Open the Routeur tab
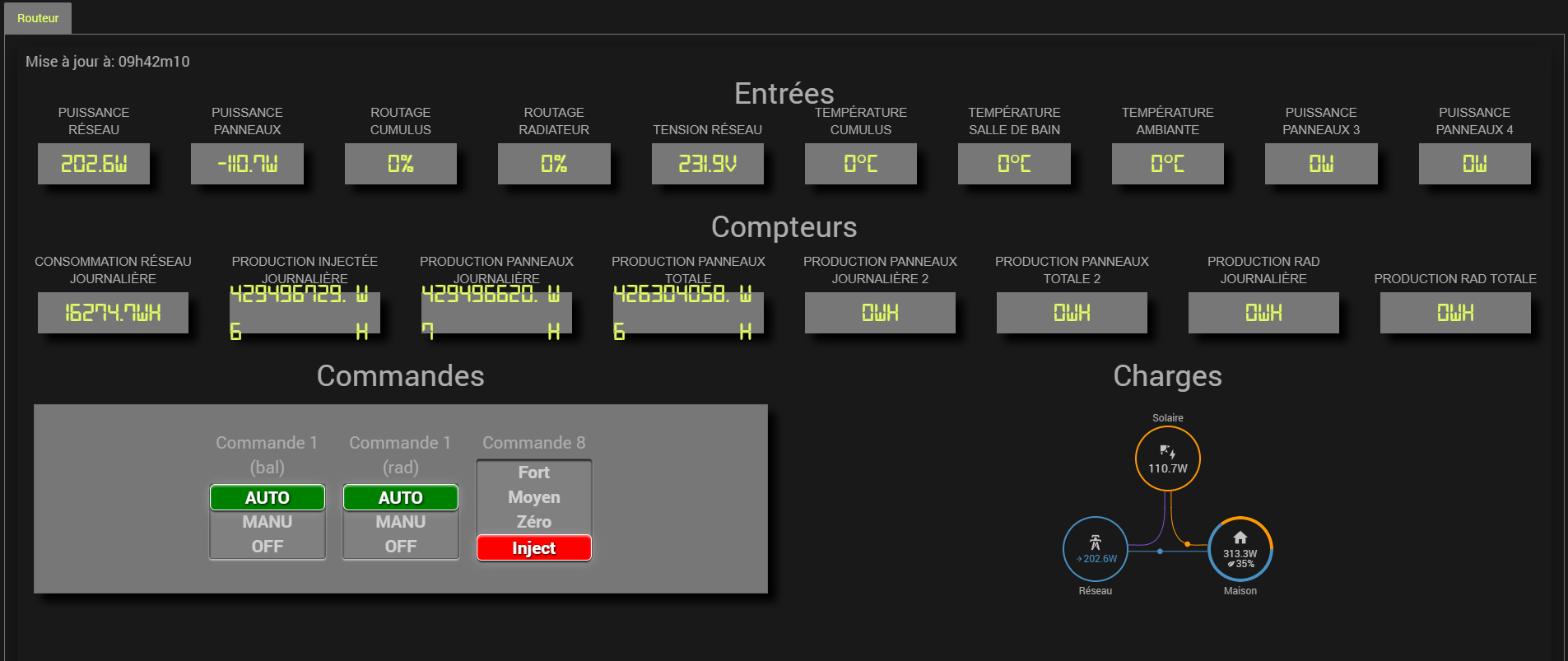The height and width of the screenshot is (661, 1568). pyautogui.click(x=38, y=18)
